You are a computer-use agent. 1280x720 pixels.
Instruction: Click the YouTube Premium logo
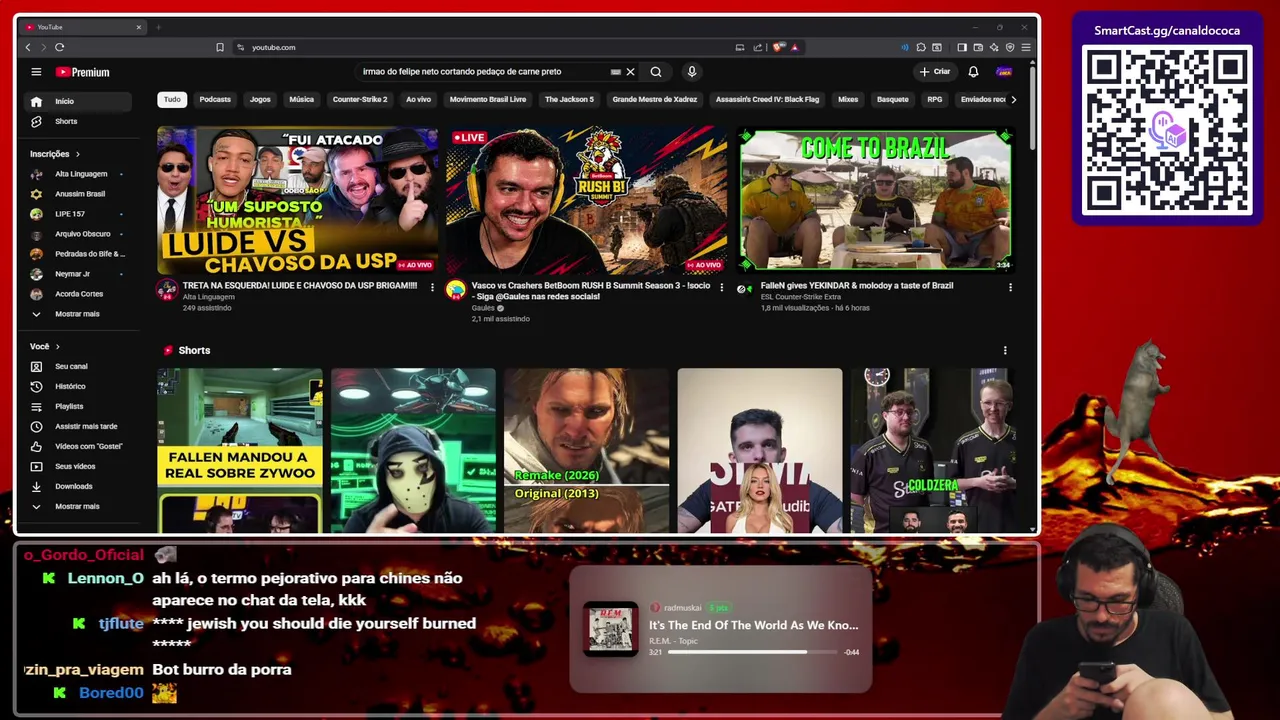click(x=82, y=72)
